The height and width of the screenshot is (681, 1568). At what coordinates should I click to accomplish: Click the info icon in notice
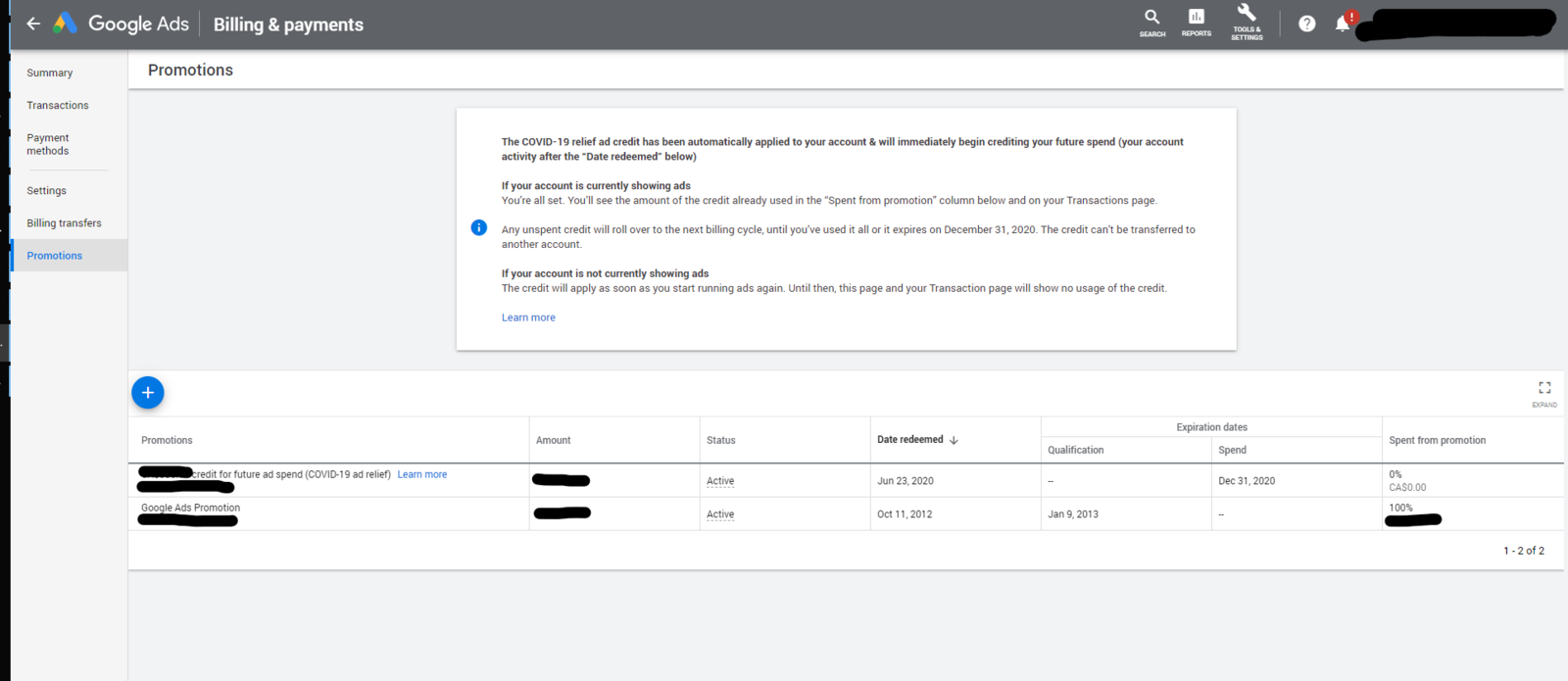coord(479,227)
